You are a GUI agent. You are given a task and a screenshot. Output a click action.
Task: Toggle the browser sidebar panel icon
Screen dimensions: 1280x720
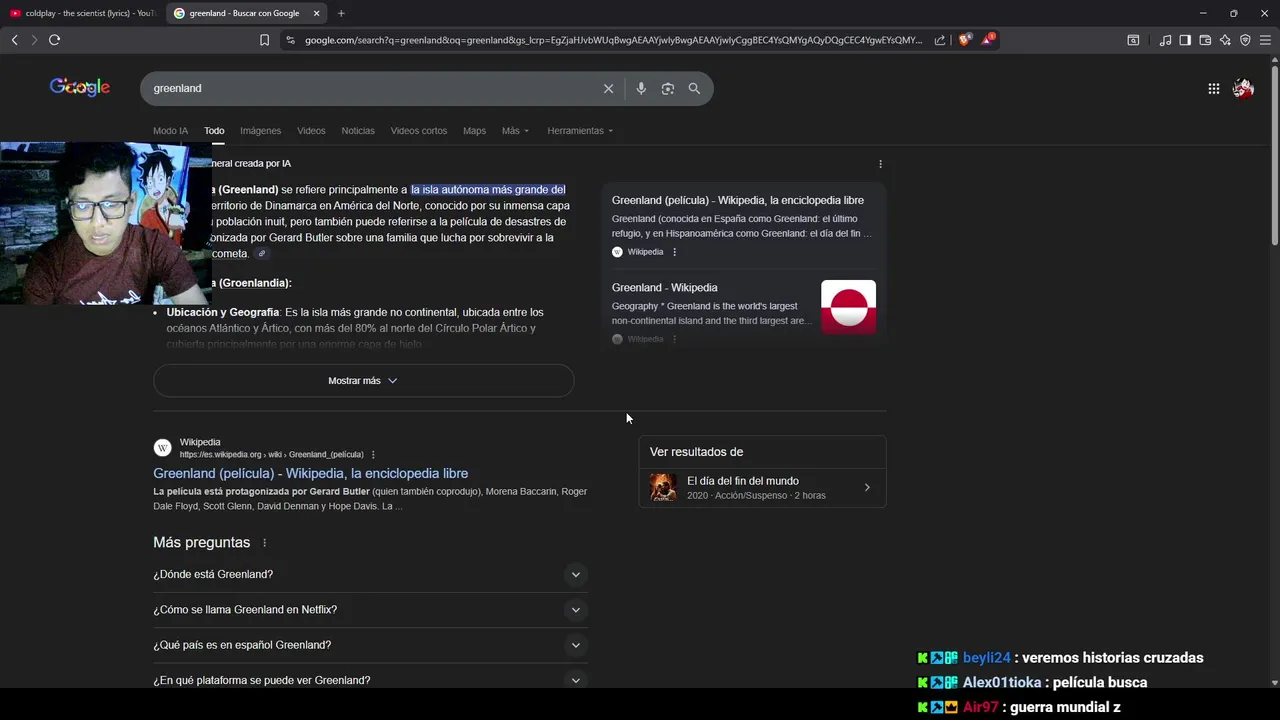click(x=1185, y=40)
